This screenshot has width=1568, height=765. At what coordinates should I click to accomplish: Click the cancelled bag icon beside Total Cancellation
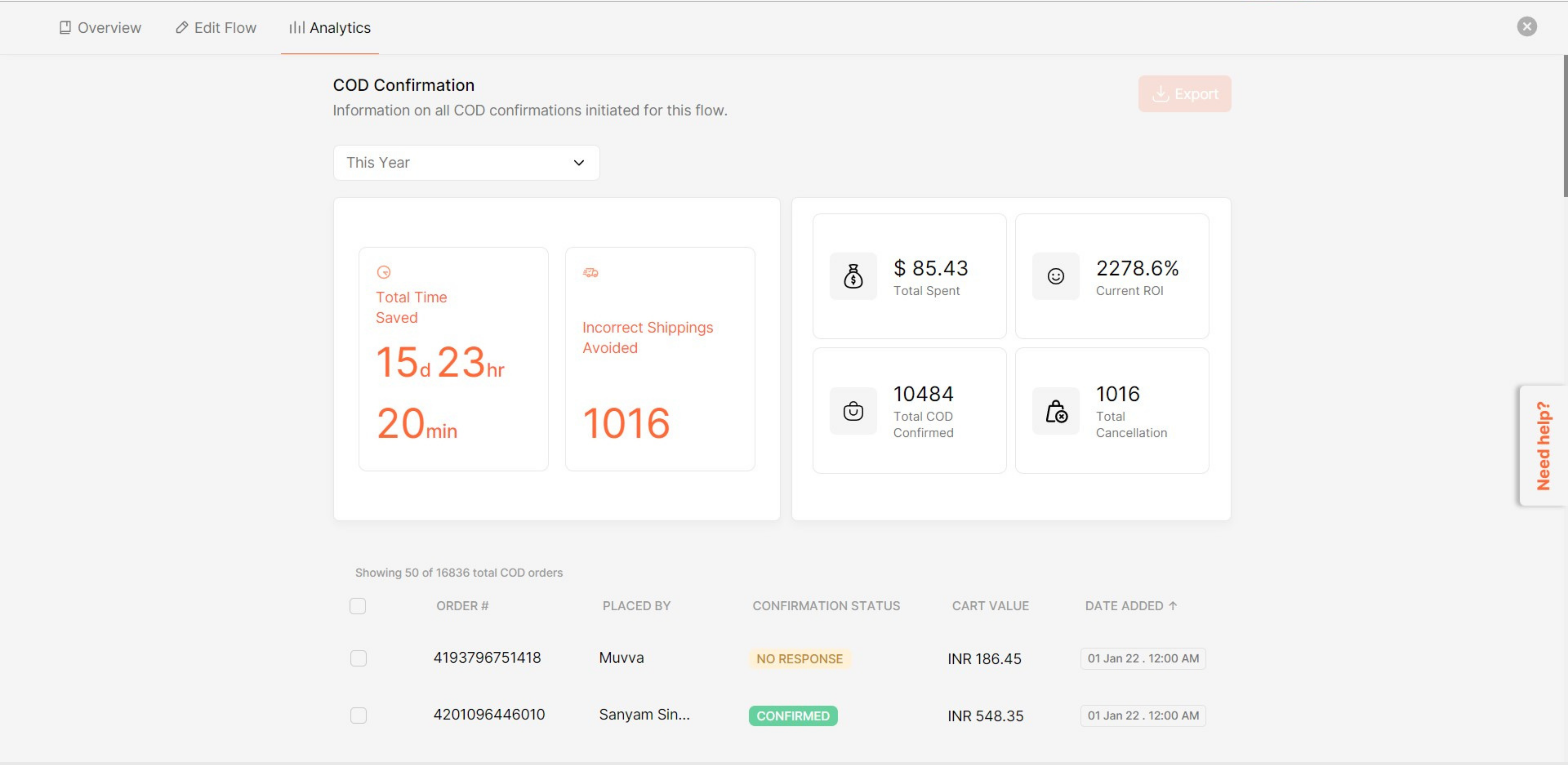pos(1055,411)
